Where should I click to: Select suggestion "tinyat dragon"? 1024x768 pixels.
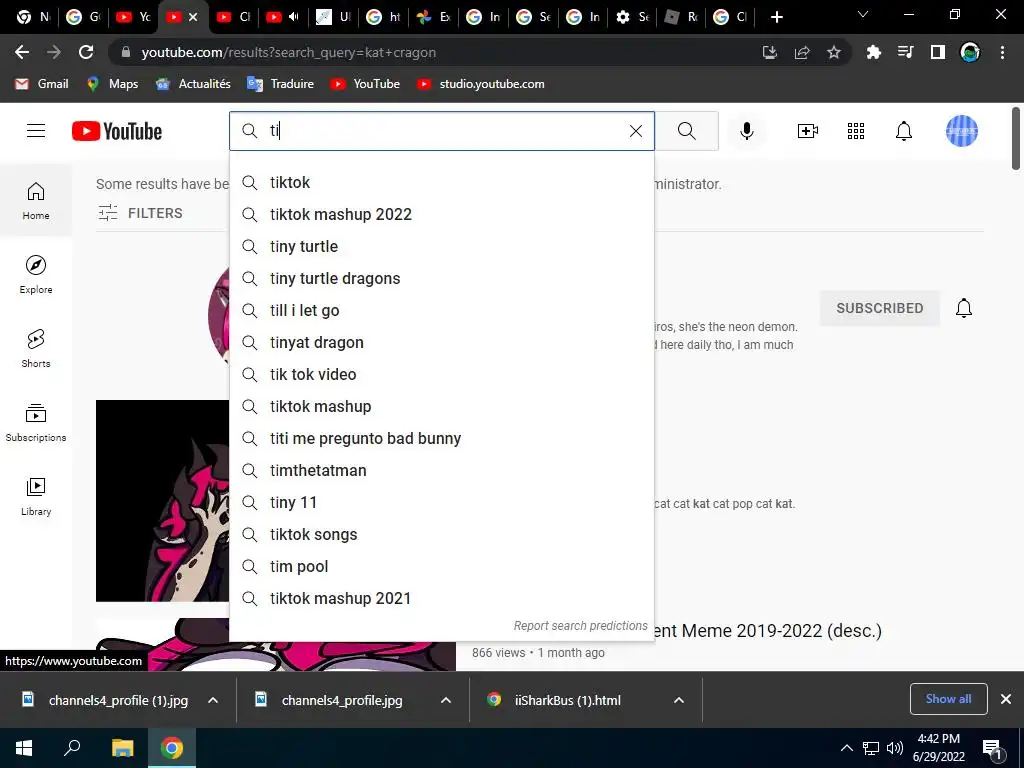[x=441, y=342]
